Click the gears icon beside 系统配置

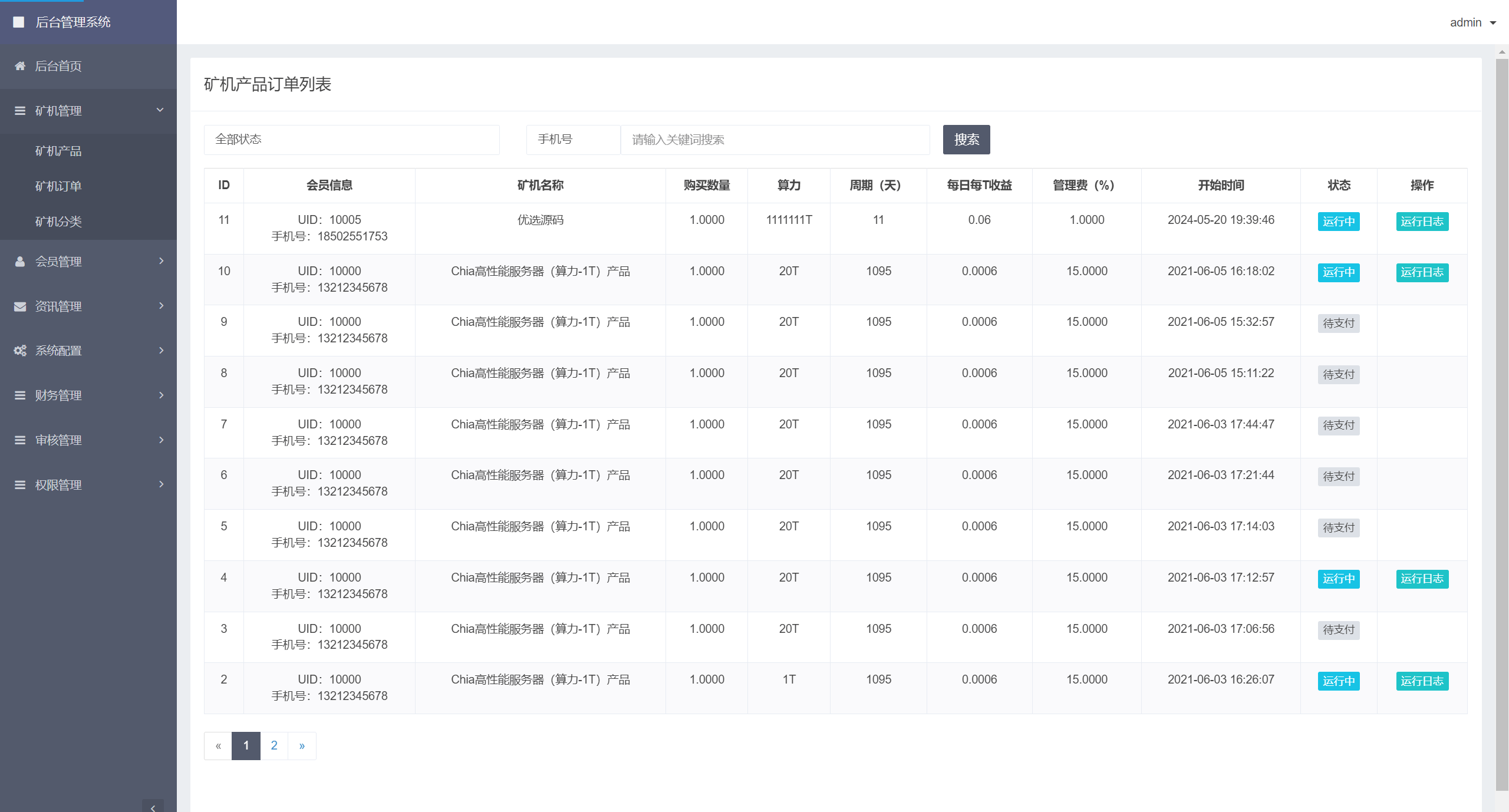[x=20, y=351]
